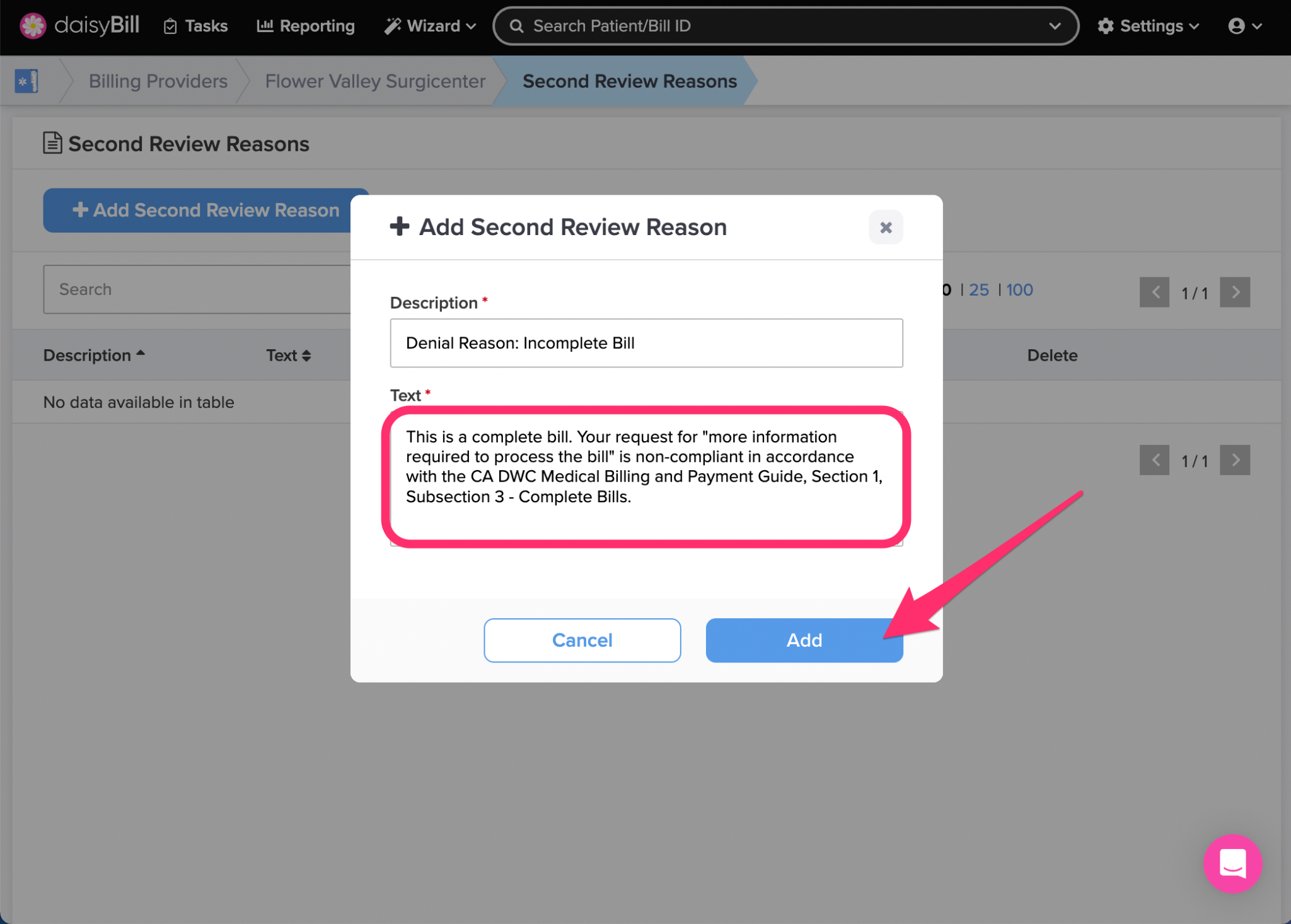Image resolution: width=1291 pixels, height=924 pixels.
Task: Expand the search bar dropdown chevron
Action: click(1055, 26)
